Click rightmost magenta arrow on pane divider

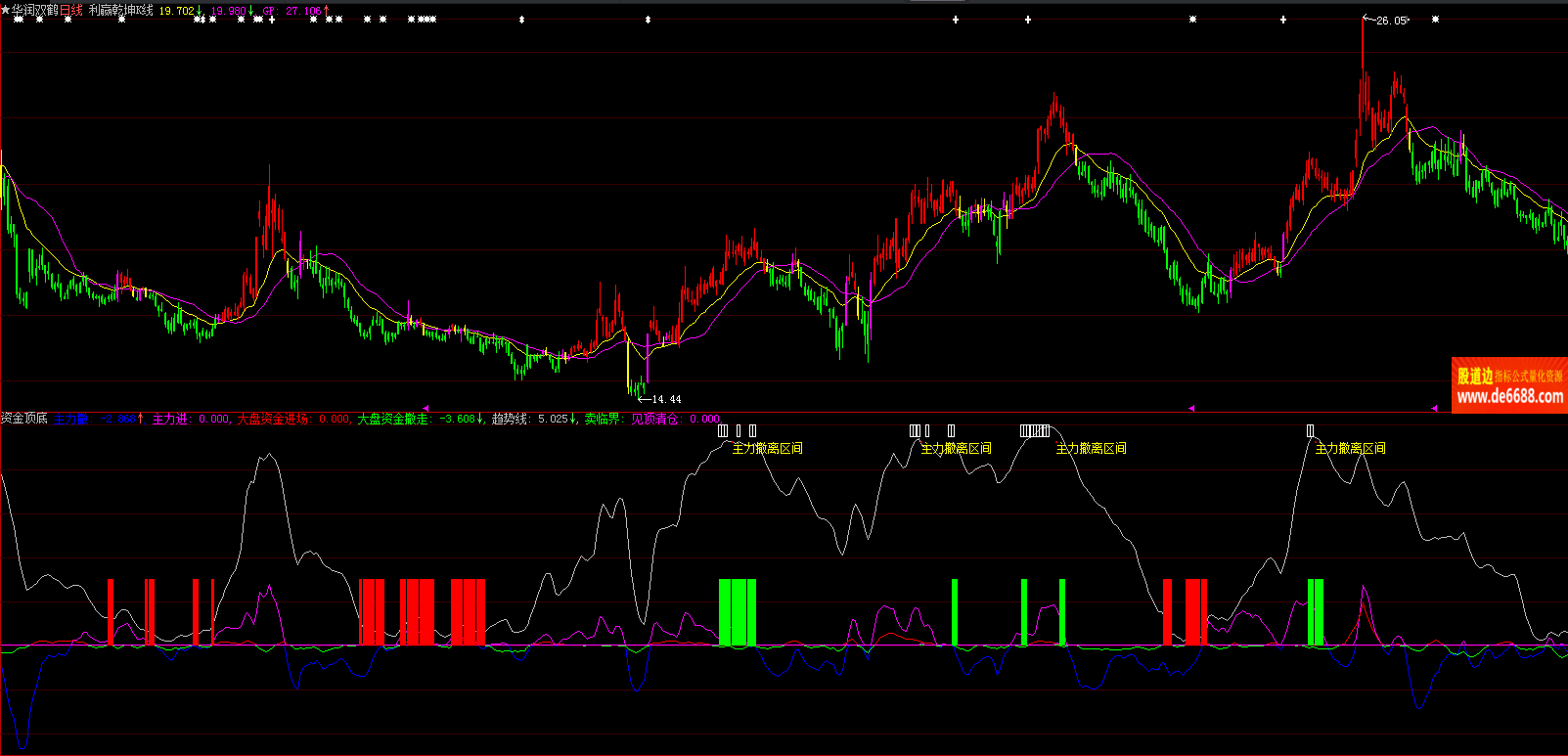pos(1434,408)
